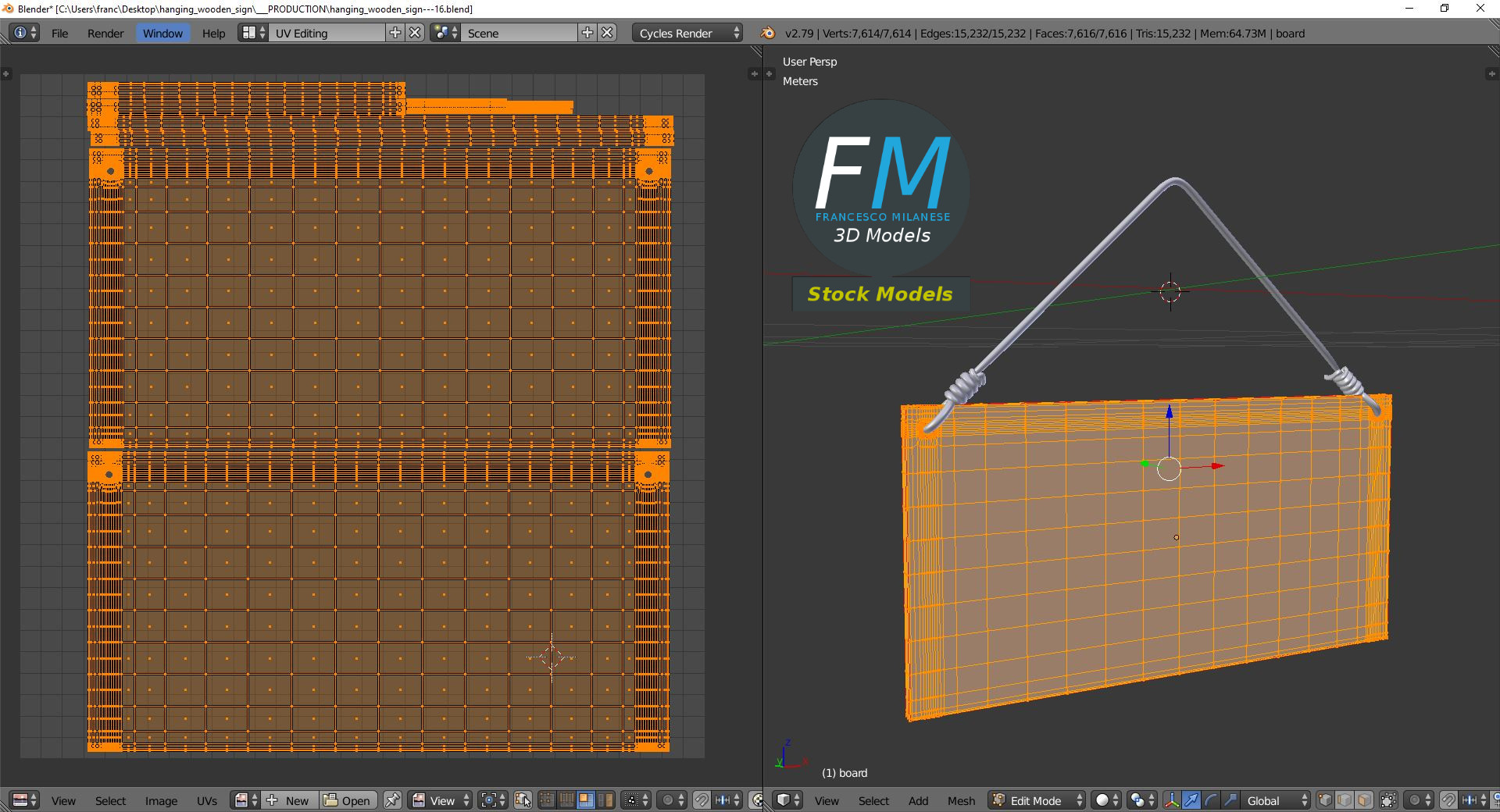Image resolution: width=1500 pixels, height=812 pixels.
Task: Click the Open image button
Action: coord(348,800)
